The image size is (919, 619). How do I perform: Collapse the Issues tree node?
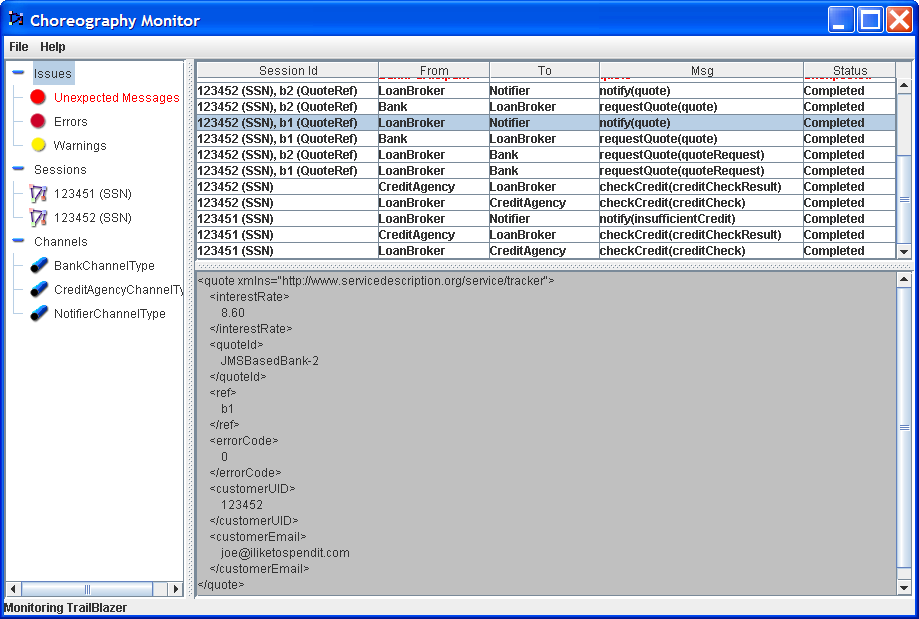click(18, 73)
